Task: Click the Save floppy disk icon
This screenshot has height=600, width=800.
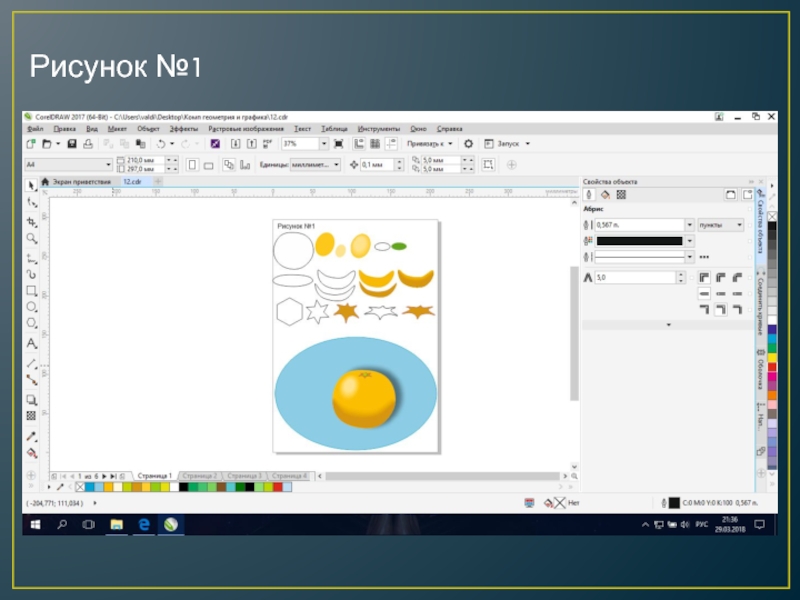Action: [72, 144]
